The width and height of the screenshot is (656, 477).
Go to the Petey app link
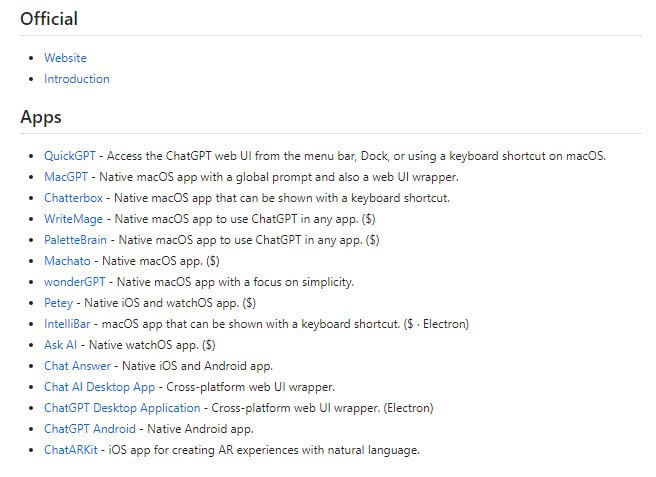(x=60, y=303)
